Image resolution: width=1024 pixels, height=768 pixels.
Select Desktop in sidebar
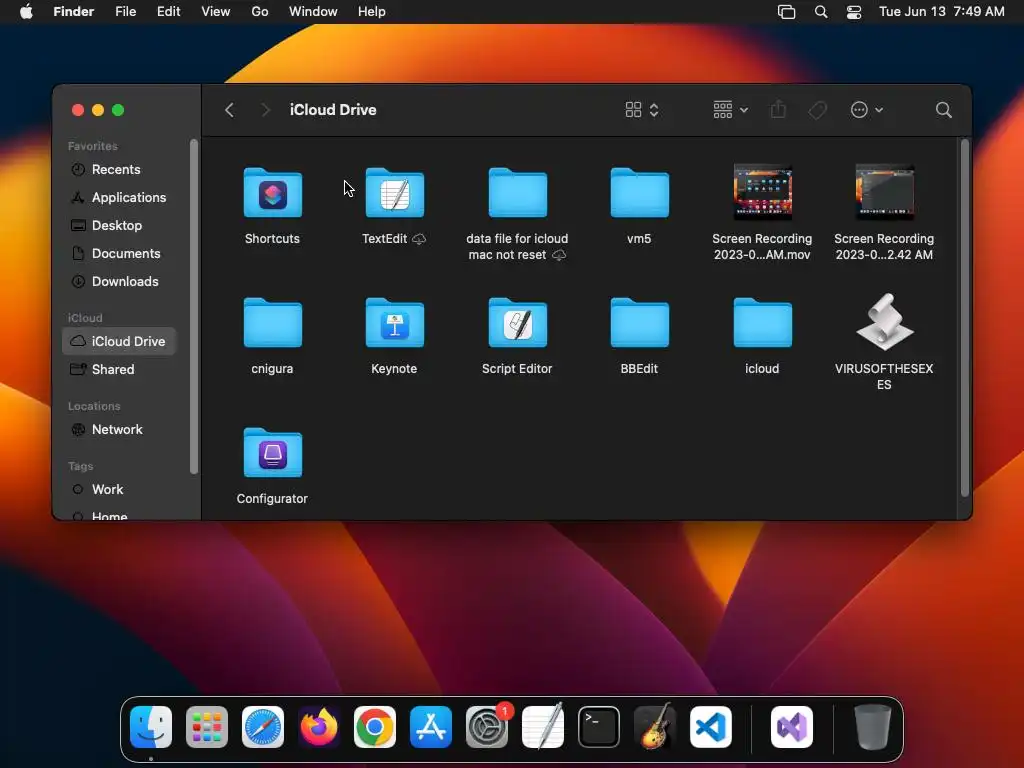point(119,225)
